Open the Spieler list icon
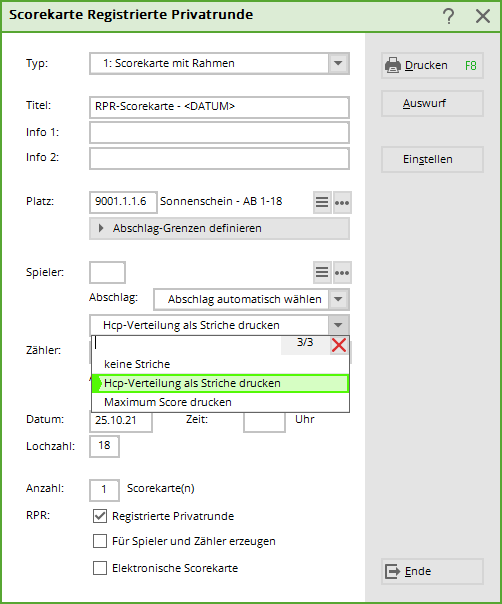Viewport: 502px width, 604px height. [x=322, y=272]
